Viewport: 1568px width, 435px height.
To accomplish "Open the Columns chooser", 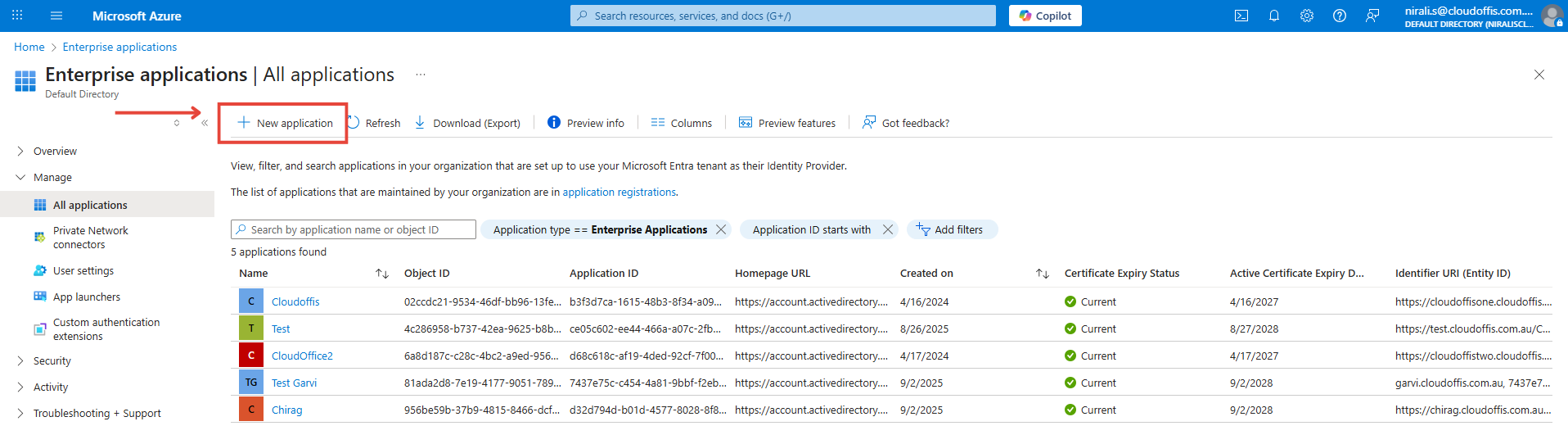I will (x=682, y=123).
